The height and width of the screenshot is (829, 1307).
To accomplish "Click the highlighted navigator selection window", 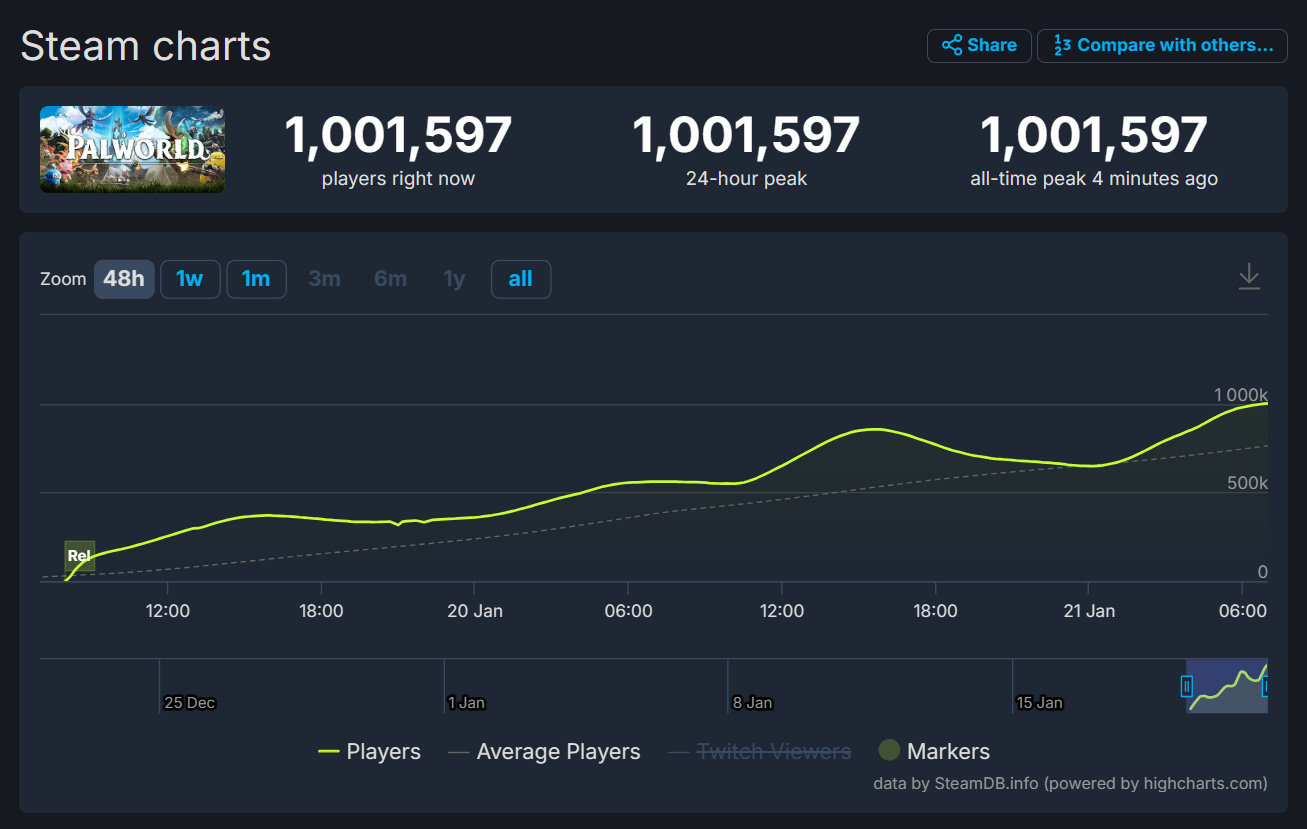I will 1227,686.
